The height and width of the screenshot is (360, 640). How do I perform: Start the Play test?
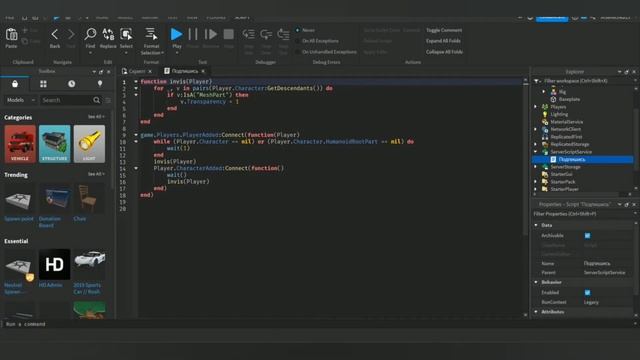[176, 34]
